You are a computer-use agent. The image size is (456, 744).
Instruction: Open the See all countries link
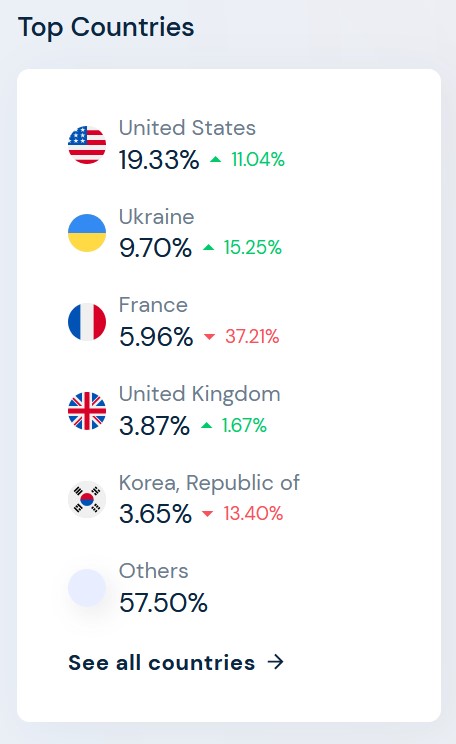[x=176, y=662]
